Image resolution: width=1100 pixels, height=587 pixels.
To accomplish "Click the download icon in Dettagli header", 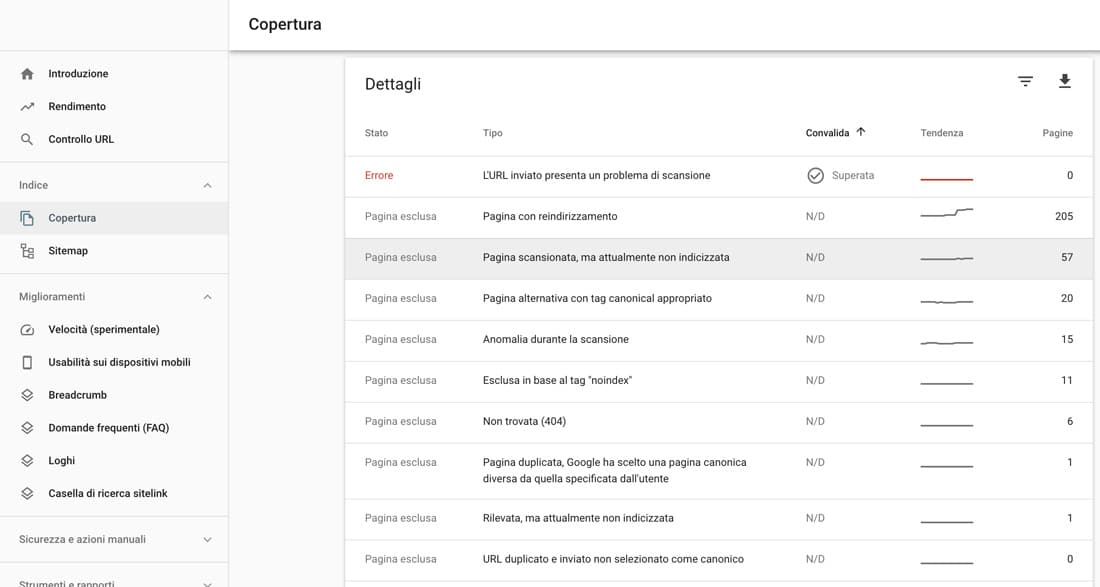I will [1064, 81].
